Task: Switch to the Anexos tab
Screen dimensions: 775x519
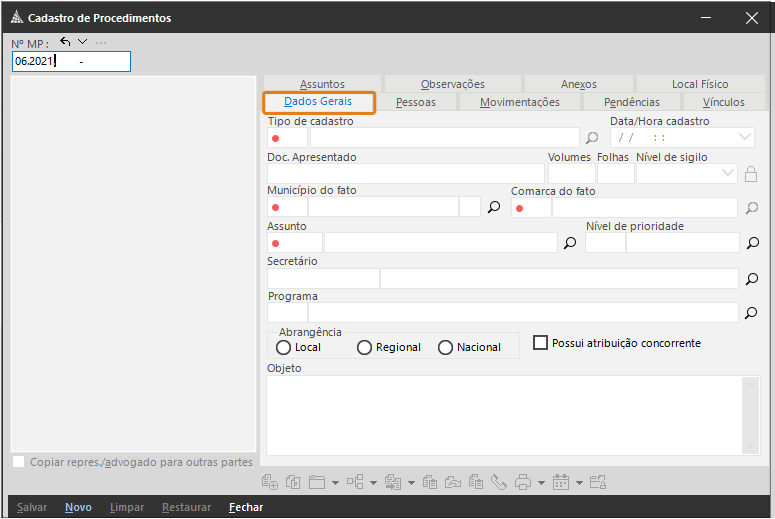Action: (x=579, y=84)
